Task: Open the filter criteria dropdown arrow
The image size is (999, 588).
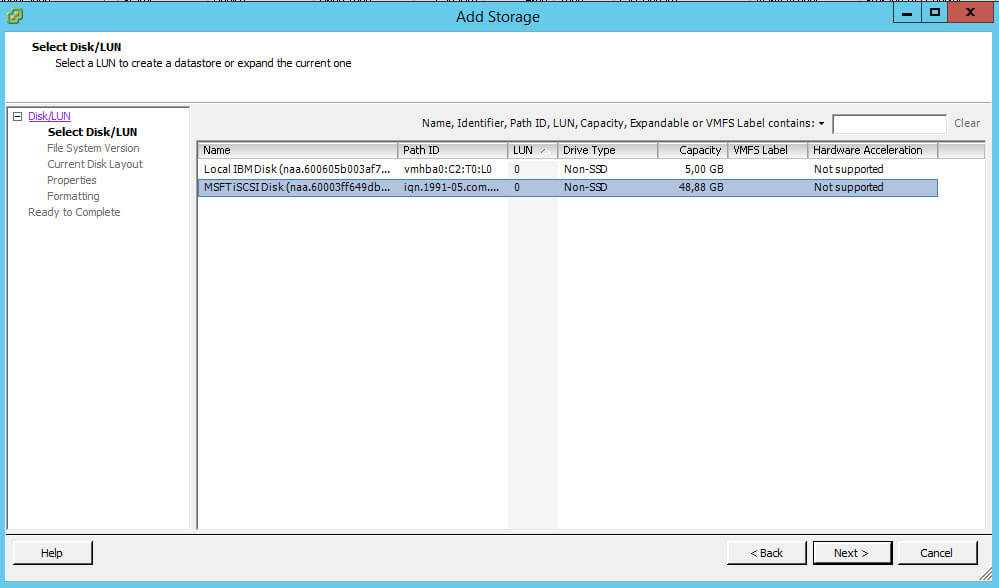Action: [x=821, y=124]
